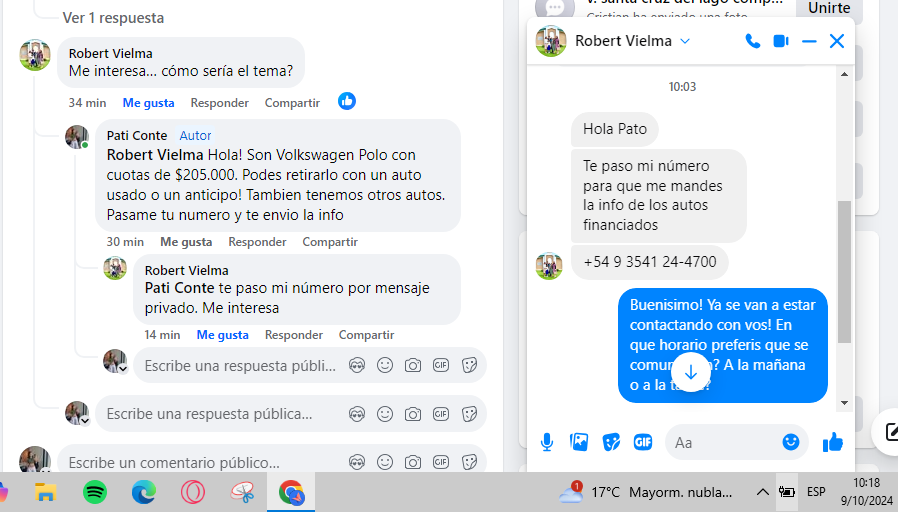Open Spotify from the taskbar
898x512 pixels.
pos(95,492)
